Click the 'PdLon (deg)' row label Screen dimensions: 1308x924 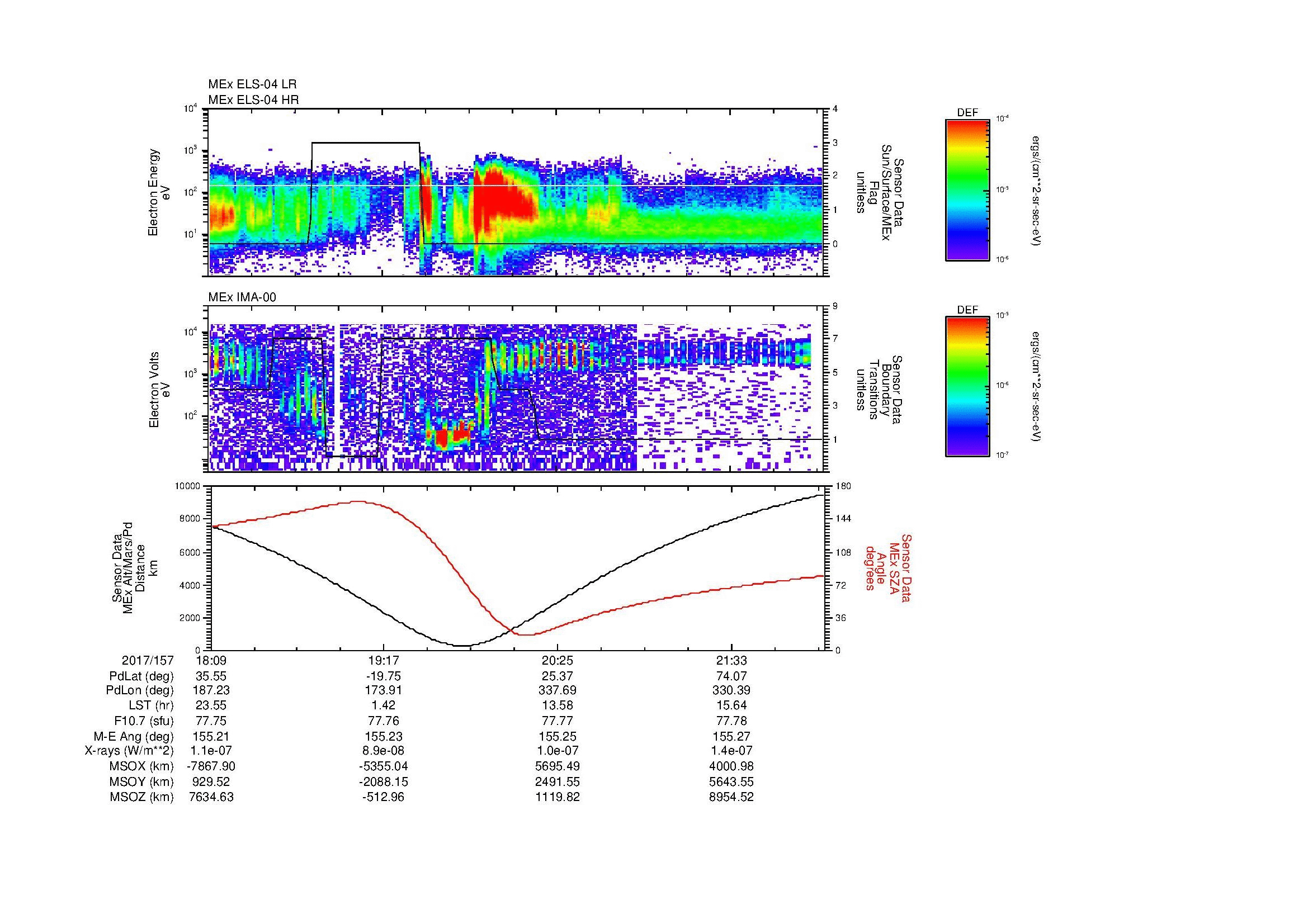141,690
